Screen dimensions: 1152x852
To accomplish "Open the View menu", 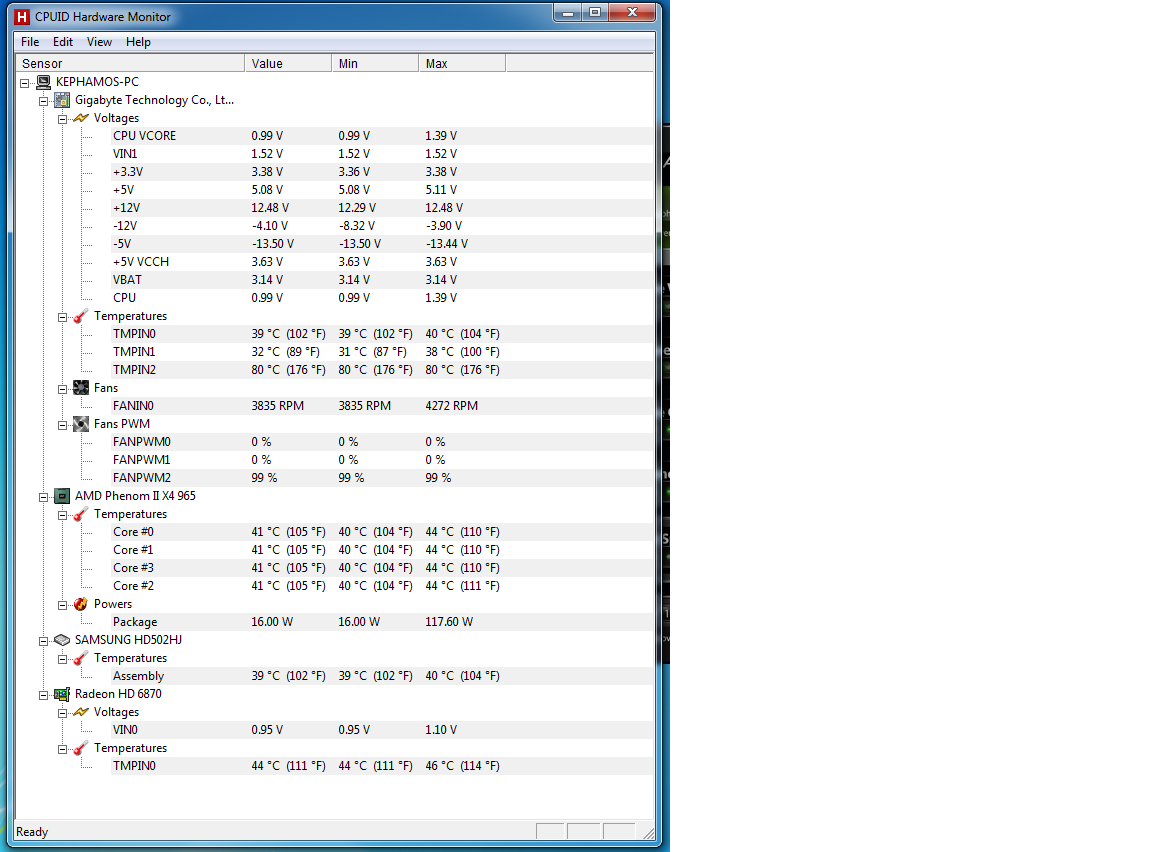I will pyautogui.click(x=99, y=42).
